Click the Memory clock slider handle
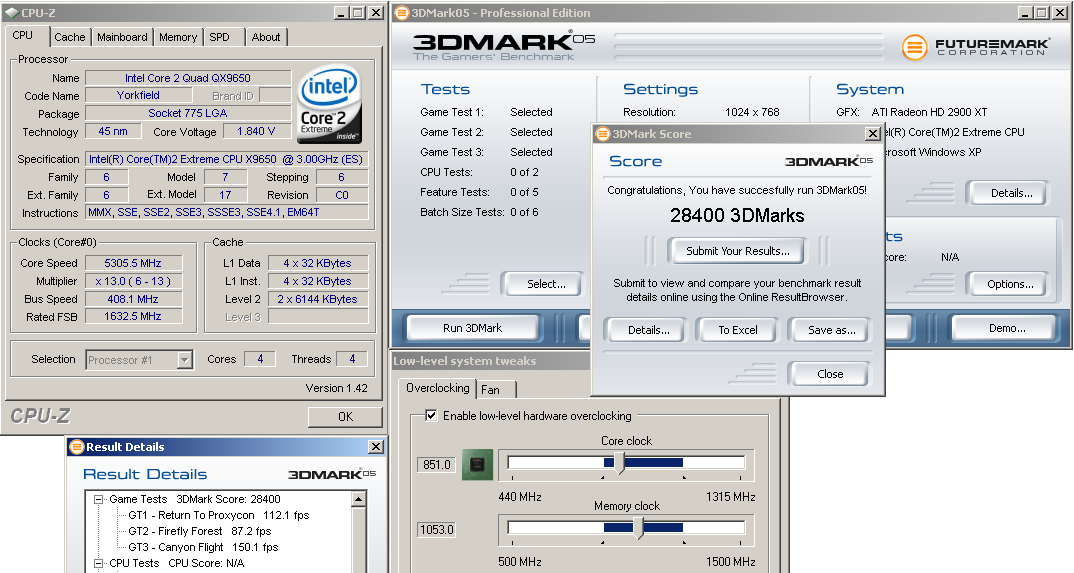 638,528
